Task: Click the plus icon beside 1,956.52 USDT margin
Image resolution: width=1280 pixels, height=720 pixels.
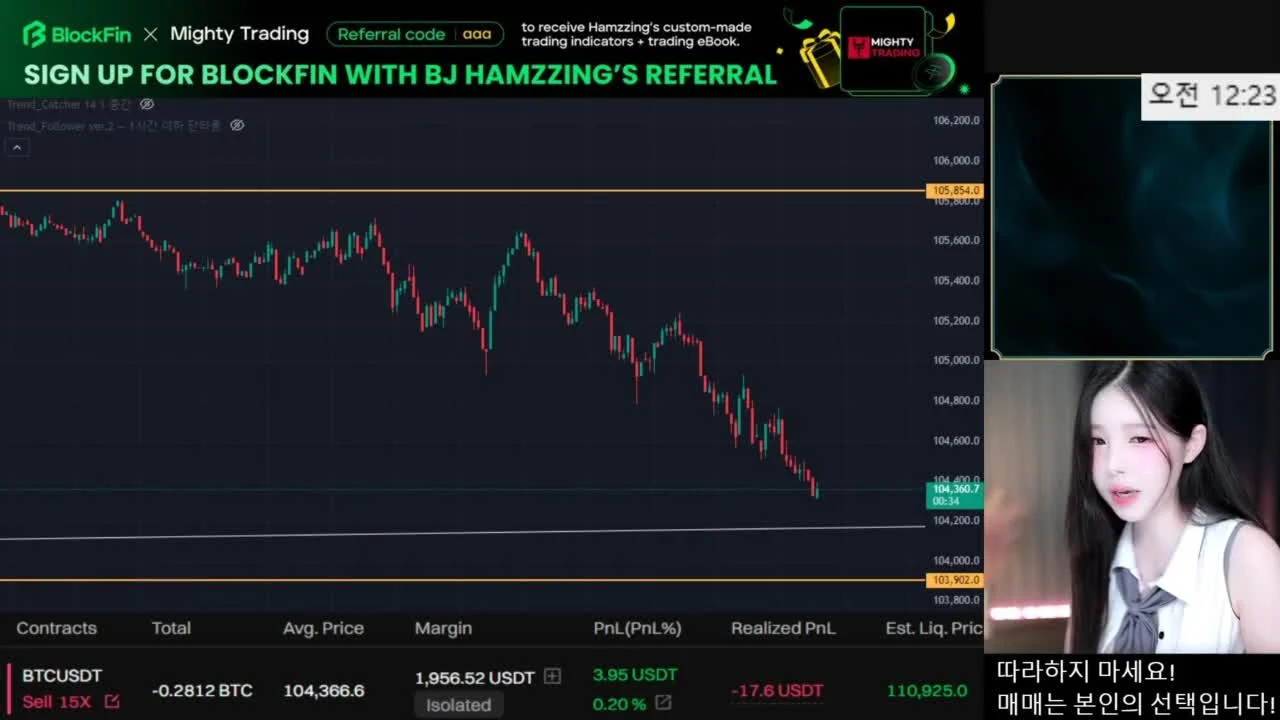Action: (552, 677)
